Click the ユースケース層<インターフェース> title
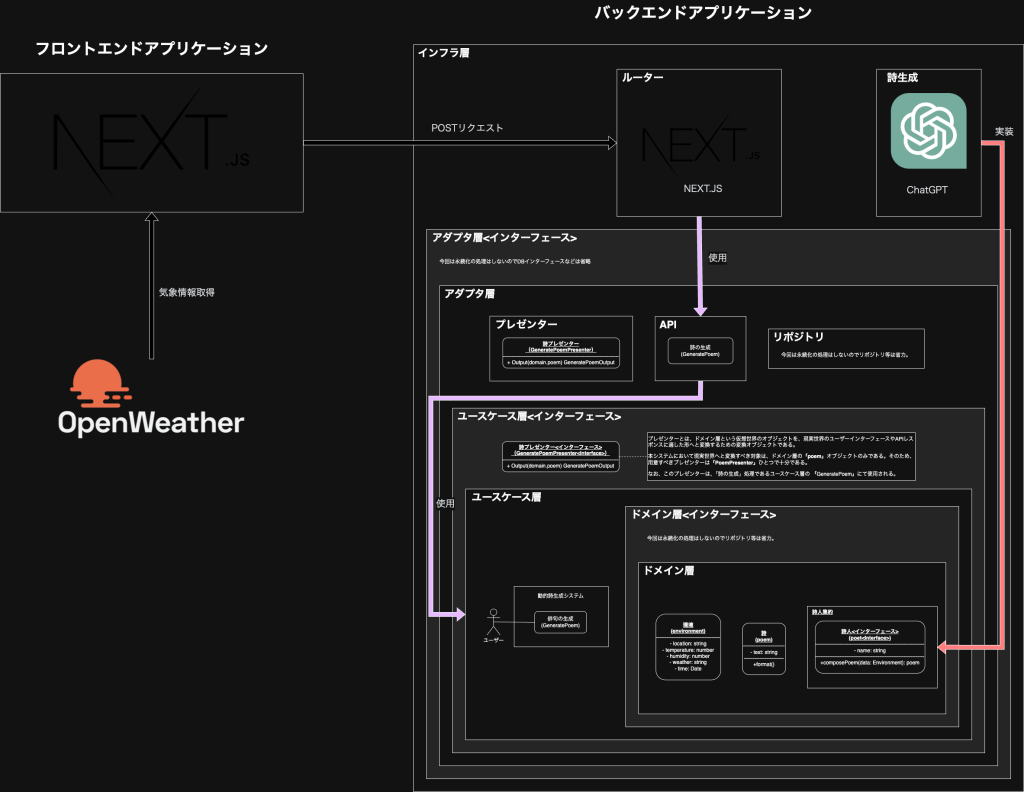Screen dimensions: 1024x792 pos(539,416)
